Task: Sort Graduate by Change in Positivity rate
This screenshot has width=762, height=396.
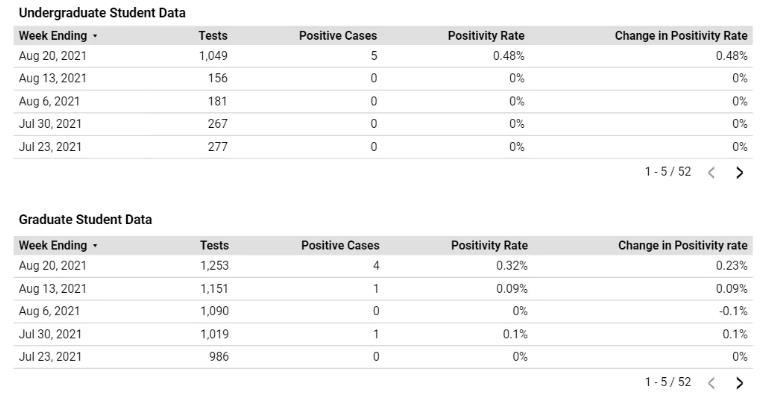Action: click(x=683, y=245)
